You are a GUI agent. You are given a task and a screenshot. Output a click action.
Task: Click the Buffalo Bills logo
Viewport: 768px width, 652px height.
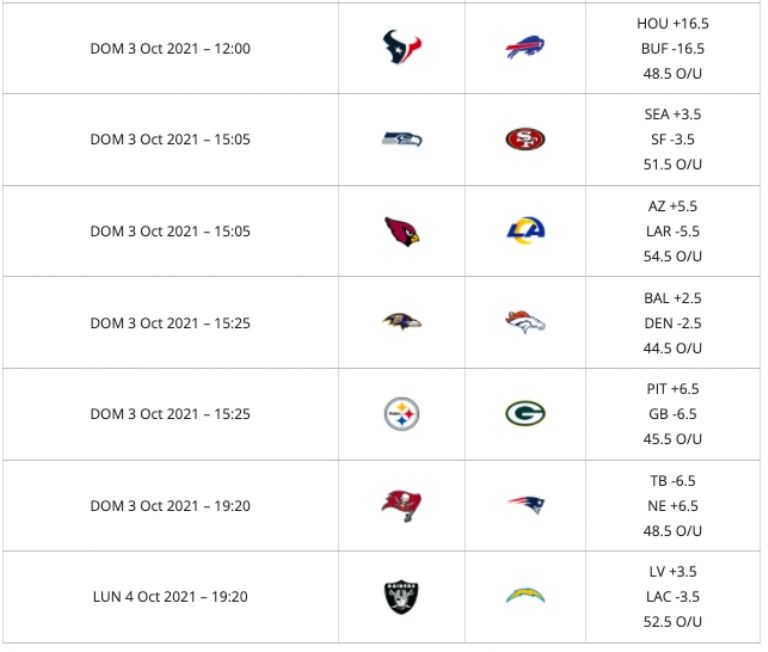point(525,47)
